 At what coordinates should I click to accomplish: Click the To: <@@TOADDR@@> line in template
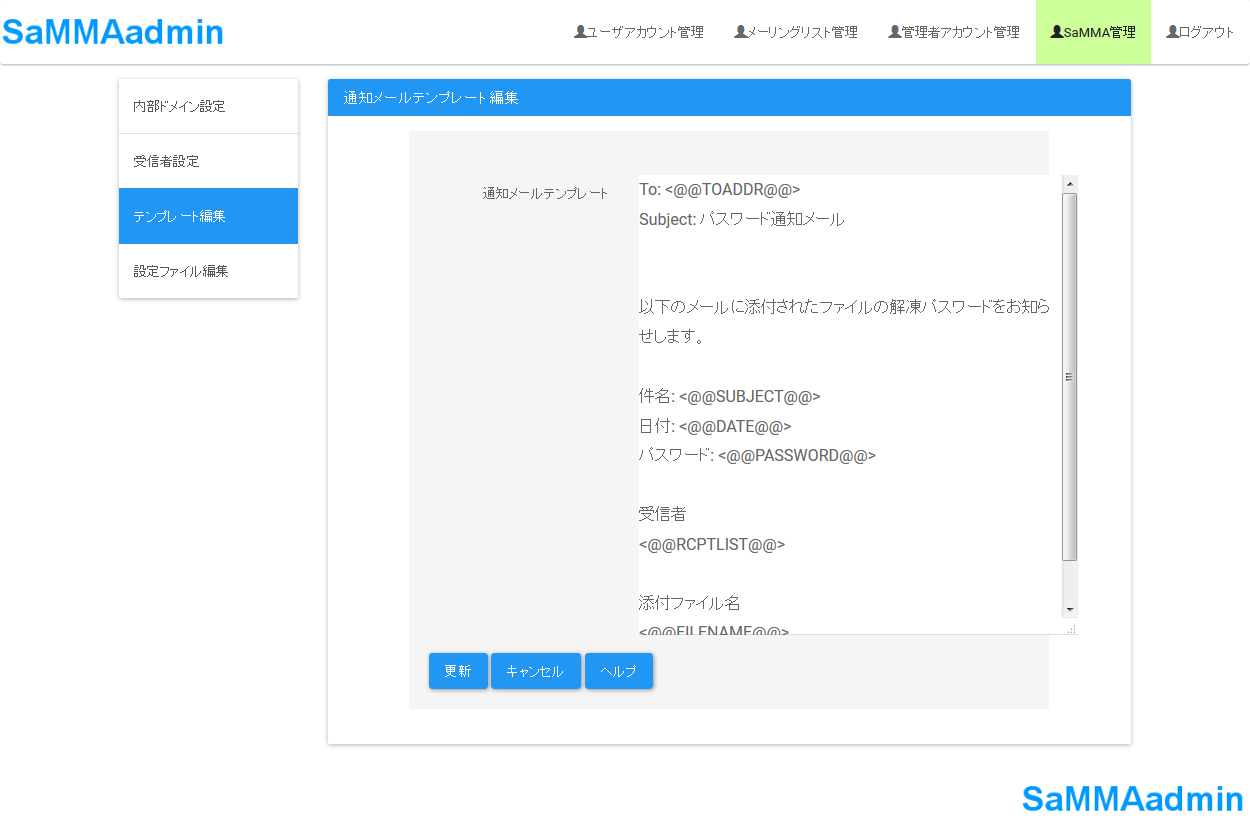tap(720, 190)
